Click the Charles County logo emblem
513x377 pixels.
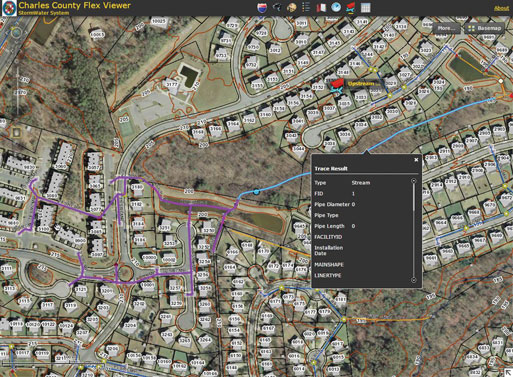coord(9,8)
